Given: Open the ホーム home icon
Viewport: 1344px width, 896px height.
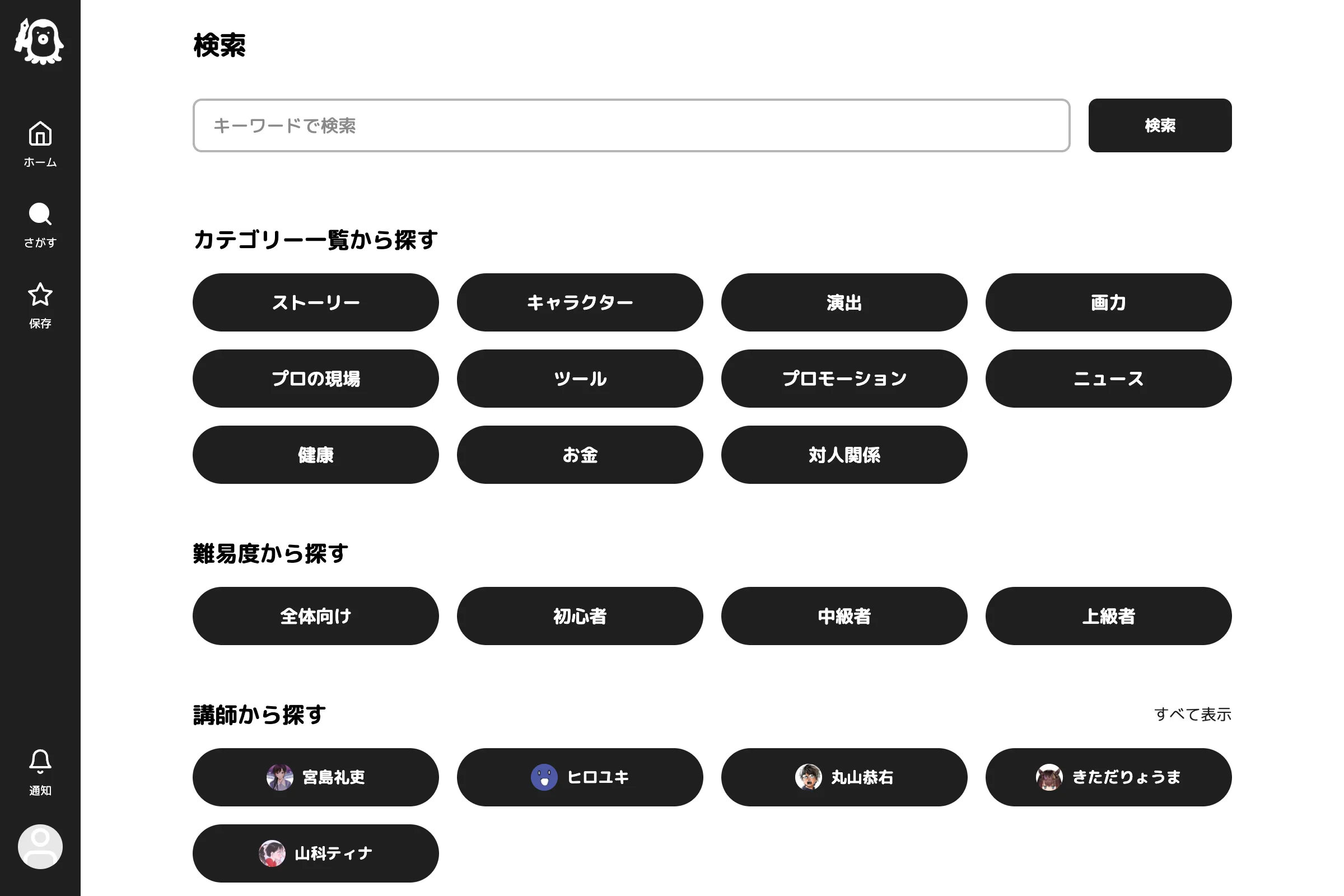Looking at the screenshot, I should (40, 136).
